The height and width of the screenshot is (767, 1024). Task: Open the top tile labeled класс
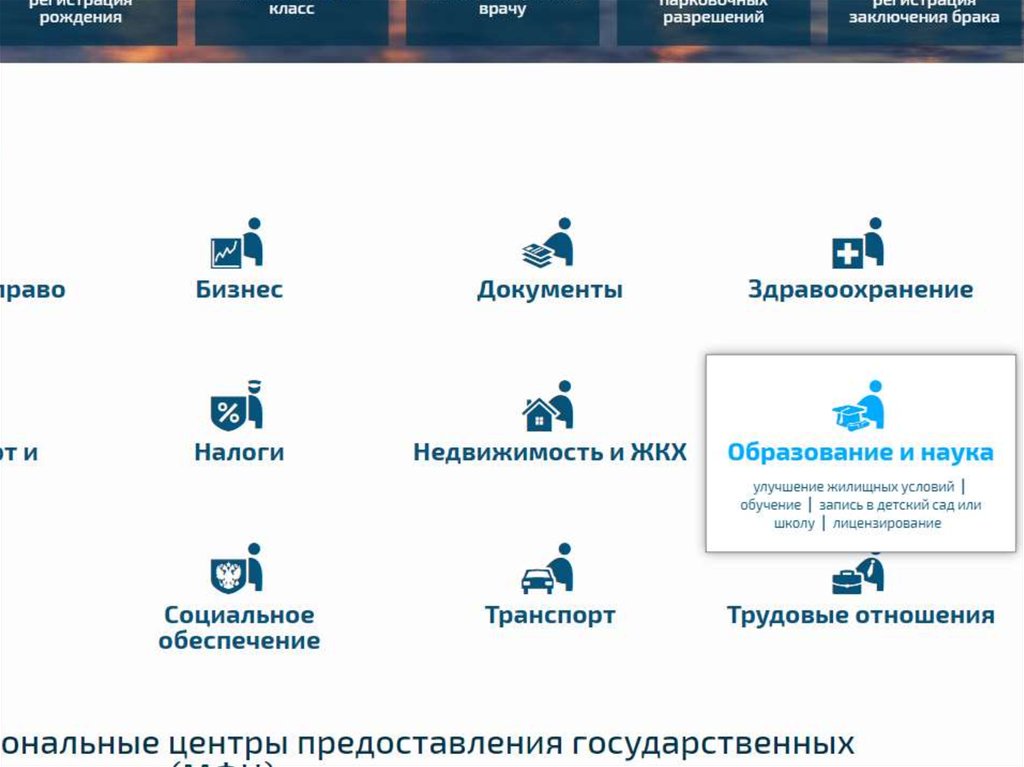[x=291, y=22]
